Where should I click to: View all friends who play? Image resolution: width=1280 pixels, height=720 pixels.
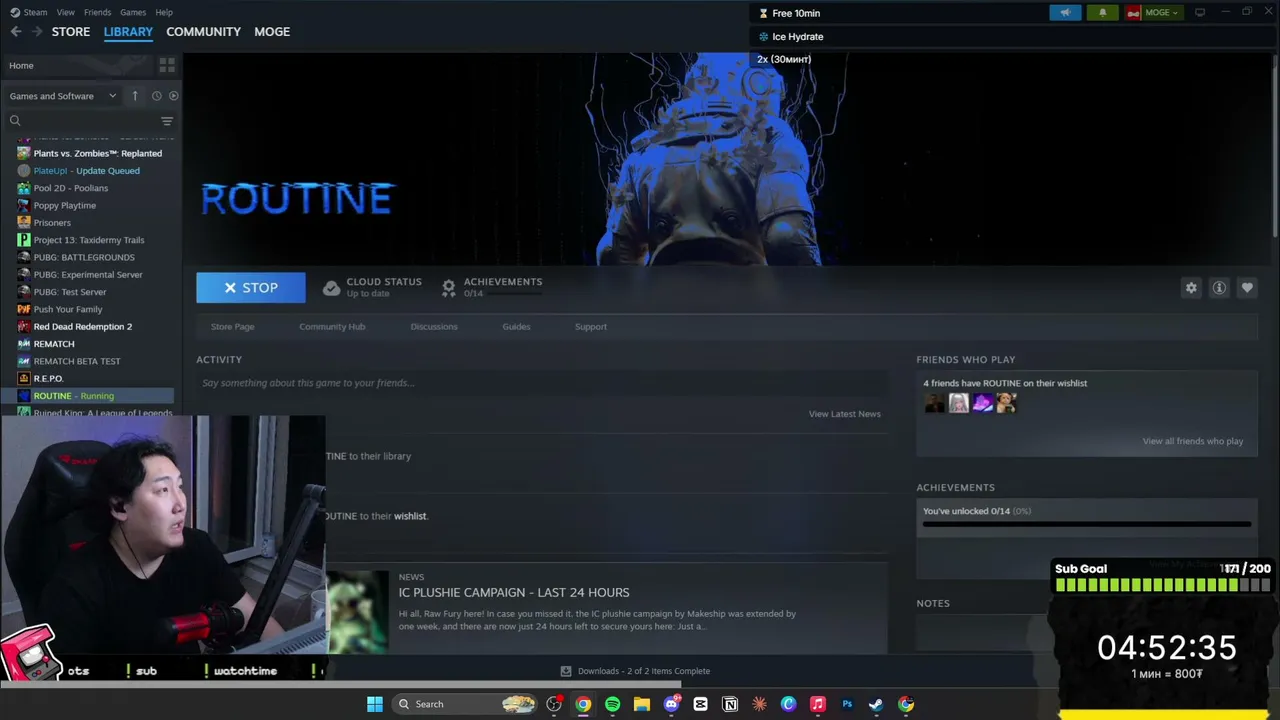coord(1193,441)
